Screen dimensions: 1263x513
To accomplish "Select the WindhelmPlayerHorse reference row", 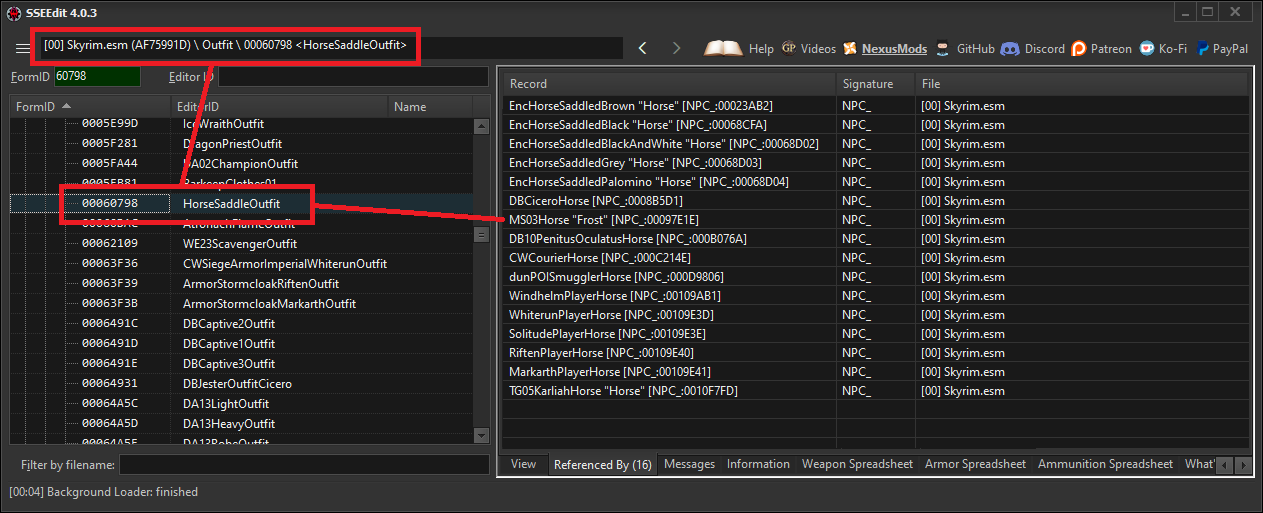I will (875, 295).
